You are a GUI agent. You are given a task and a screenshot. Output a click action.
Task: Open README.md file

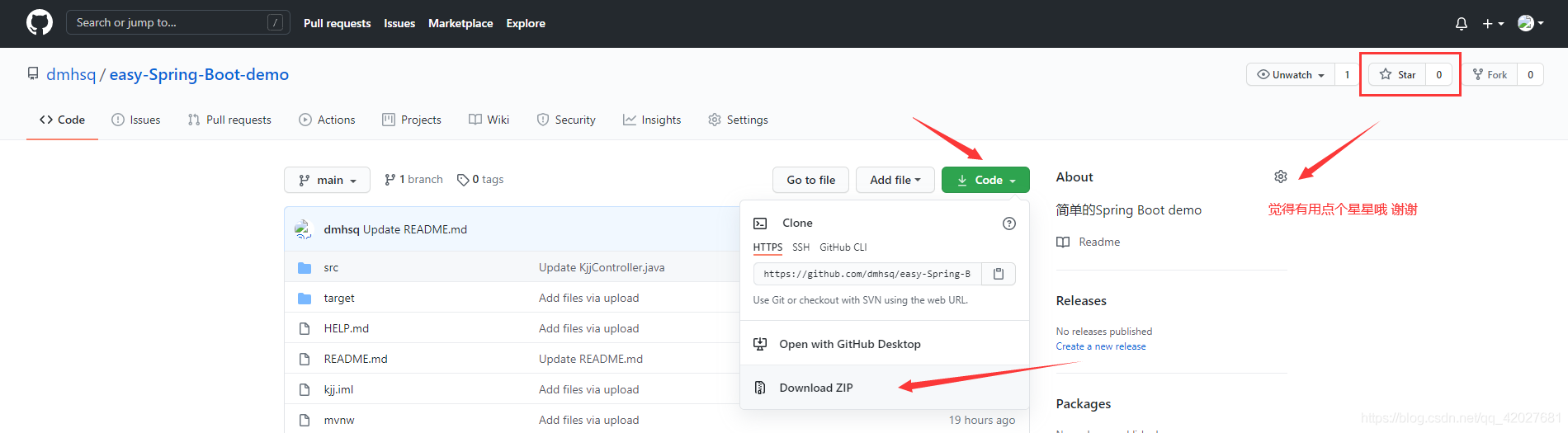[356, 359]
